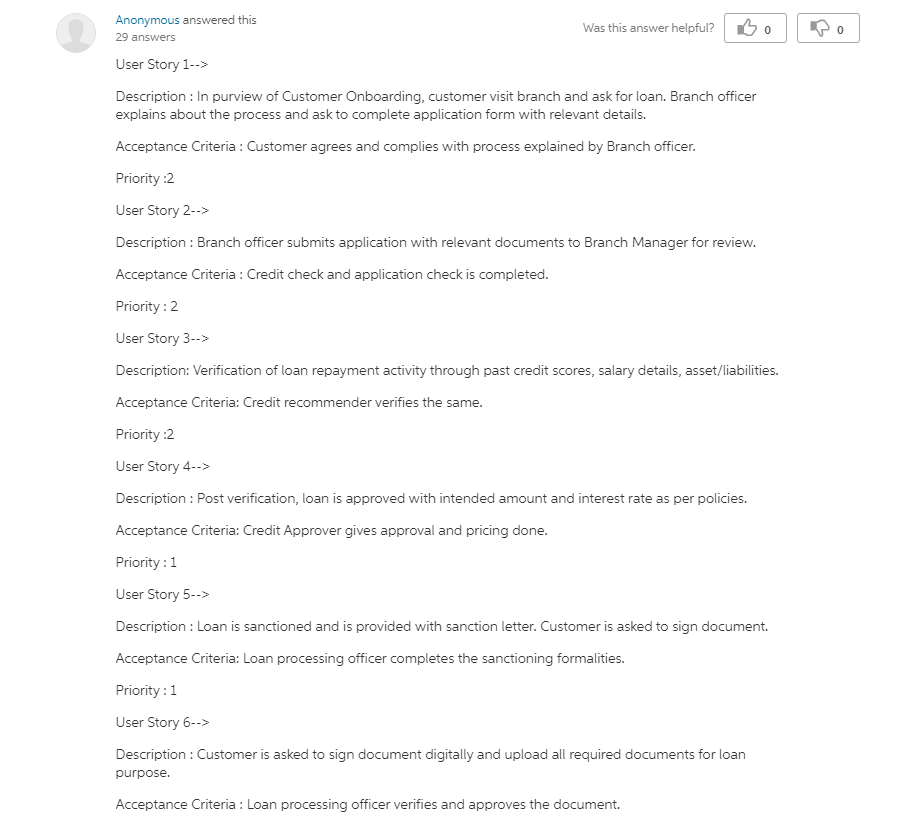
Task: Click the 'User Story 3-->' heading
Action: click(162, 339)
